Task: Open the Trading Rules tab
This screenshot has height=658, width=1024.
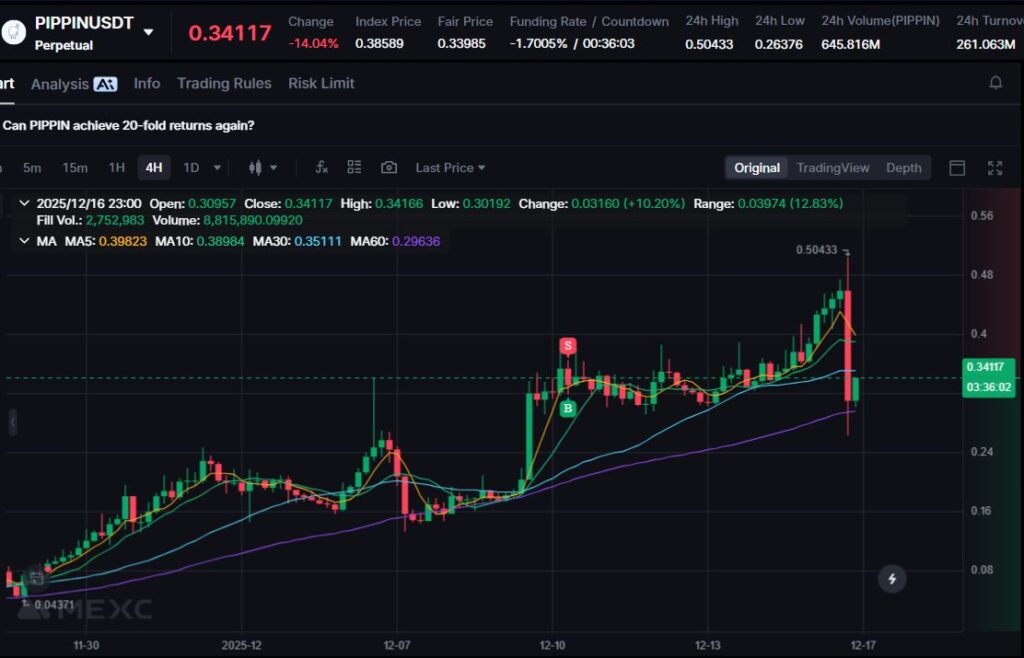Action: tap(224, 84)
